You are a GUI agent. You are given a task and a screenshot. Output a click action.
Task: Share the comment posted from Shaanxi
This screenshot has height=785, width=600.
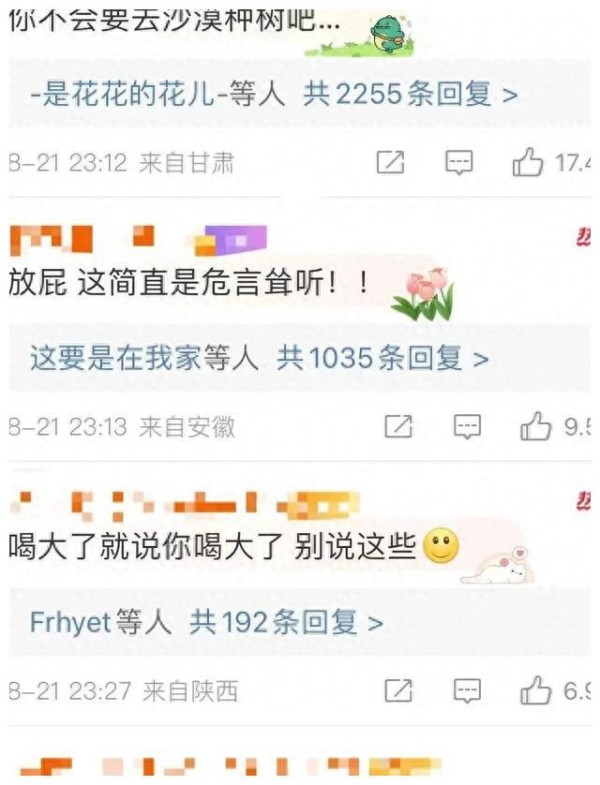(398, 691)
